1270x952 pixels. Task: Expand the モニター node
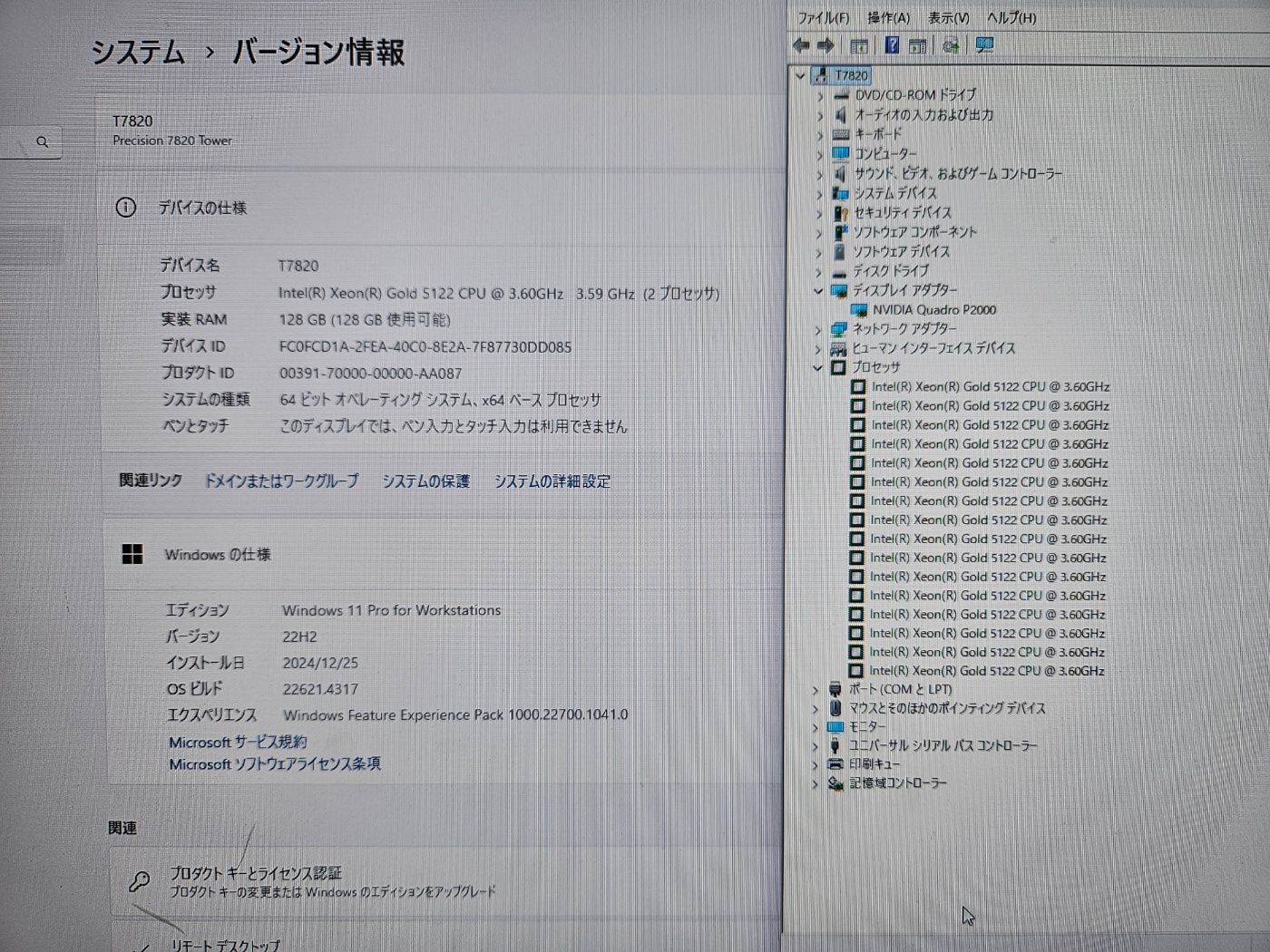coord(815,727)
